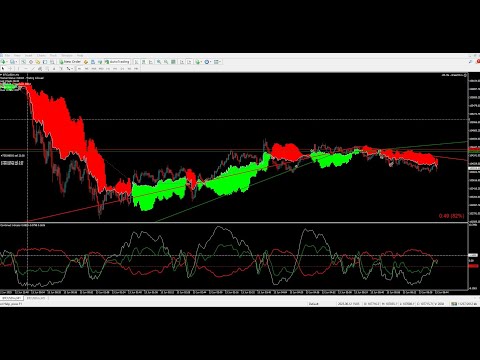Open the Navigator panel icon
480x360 pixels.
click(38, 62)
